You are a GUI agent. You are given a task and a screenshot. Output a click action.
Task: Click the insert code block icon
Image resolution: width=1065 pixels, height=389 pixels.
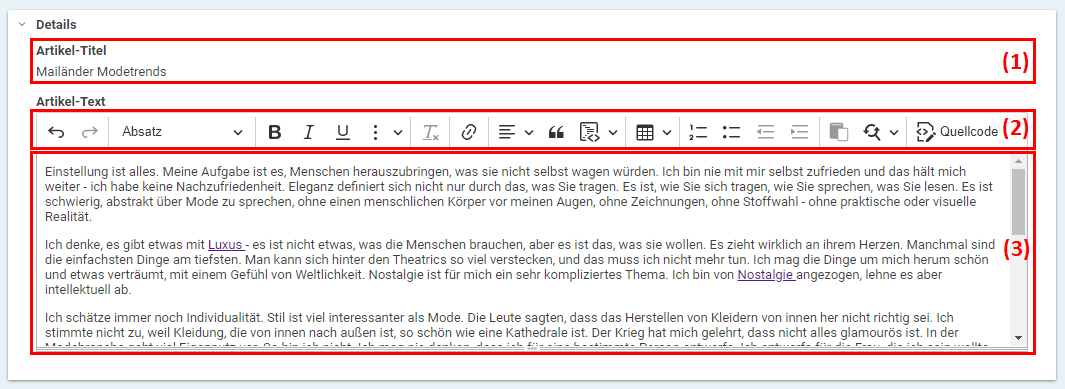click(590, 132)
